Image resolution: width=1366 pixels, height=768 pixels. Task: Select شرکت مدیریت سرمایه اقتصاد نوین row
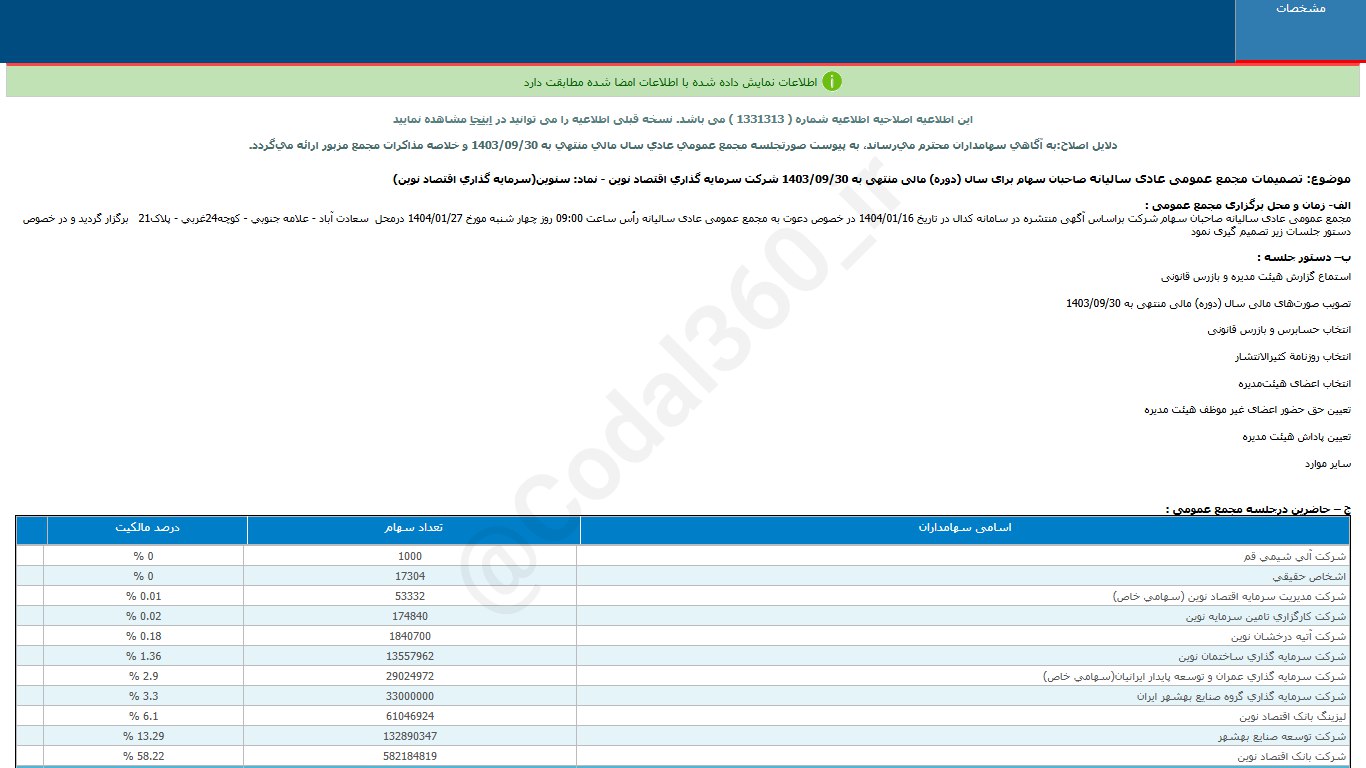[1230, 596]
